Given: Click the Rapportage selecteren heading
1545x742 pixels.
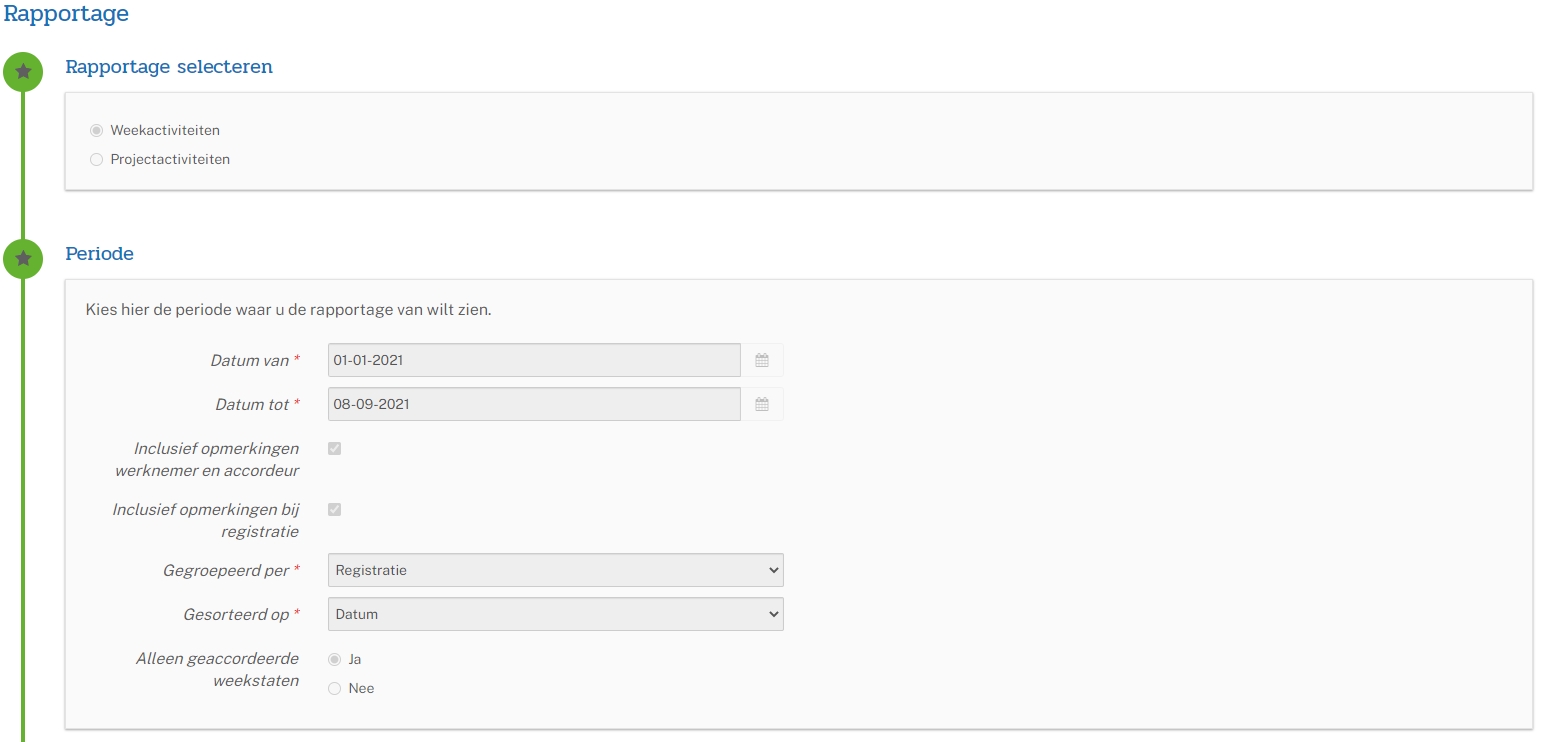Looking at the screenshot, I should (x=169, y=67).
